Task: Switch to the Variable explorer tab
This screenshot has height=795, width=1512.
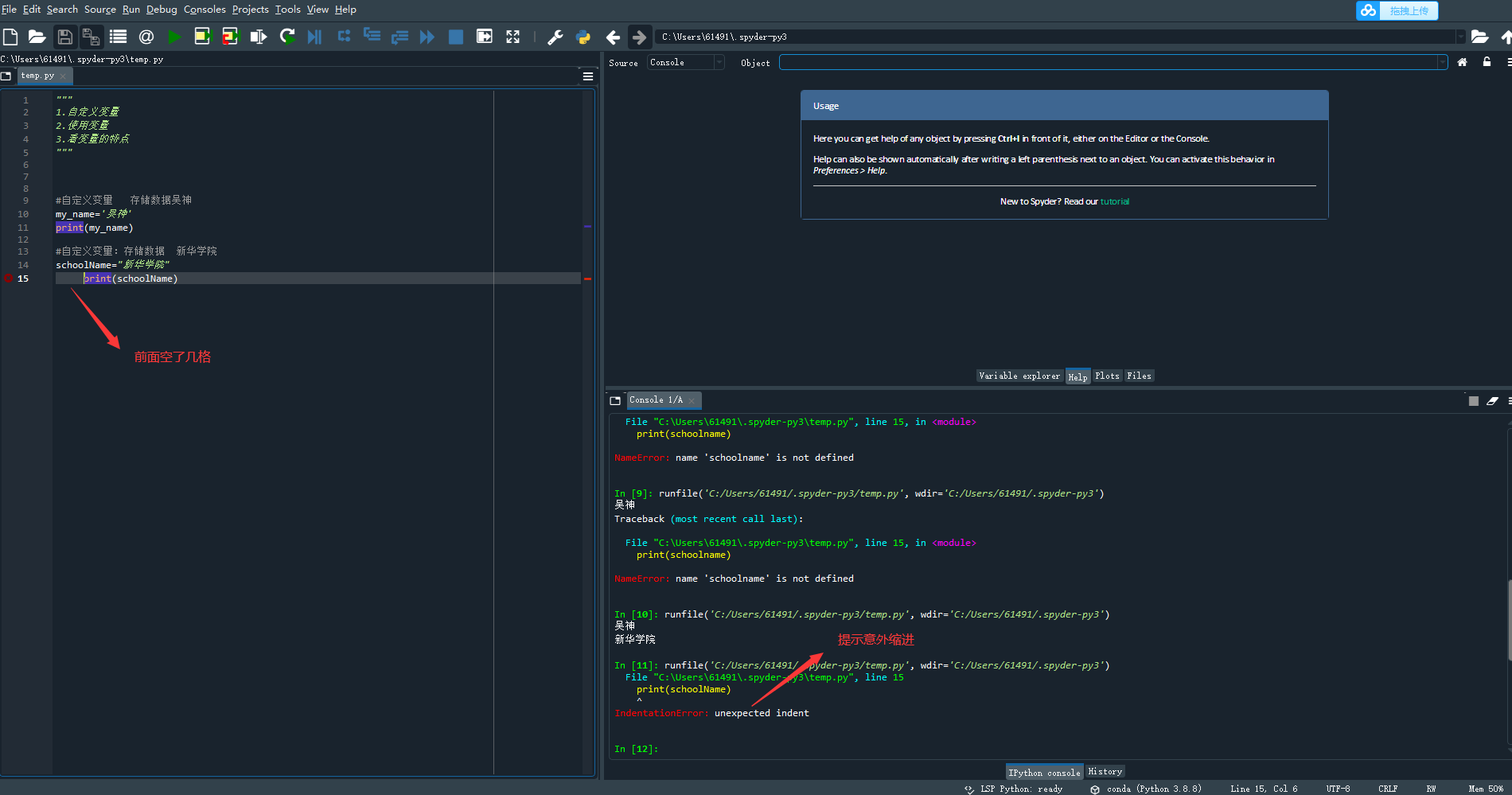Action: click(x=1019, y=376)
